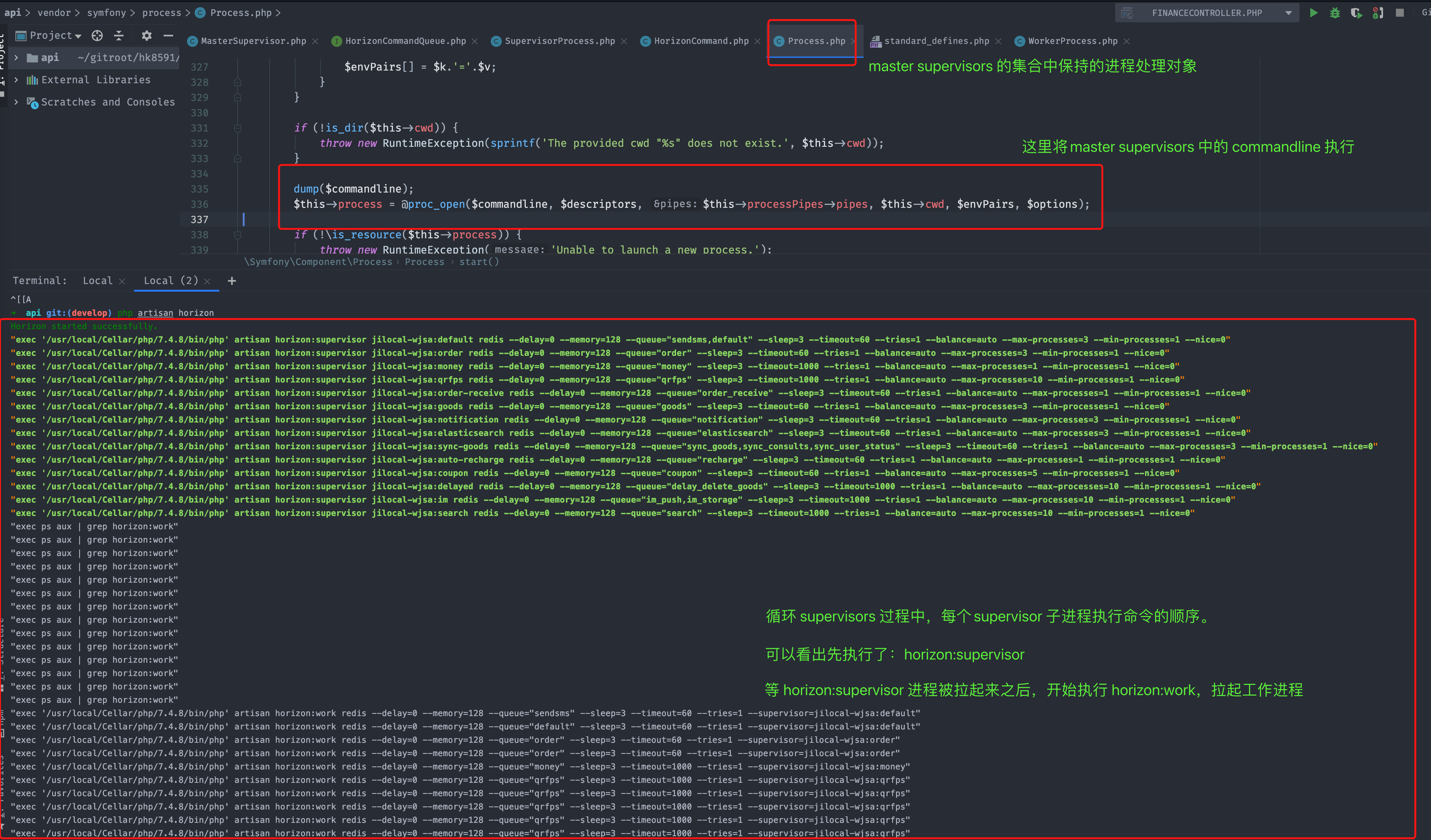Expand External Libraries node
Viewport: 1431px width, 840px height.
point(17,80)
